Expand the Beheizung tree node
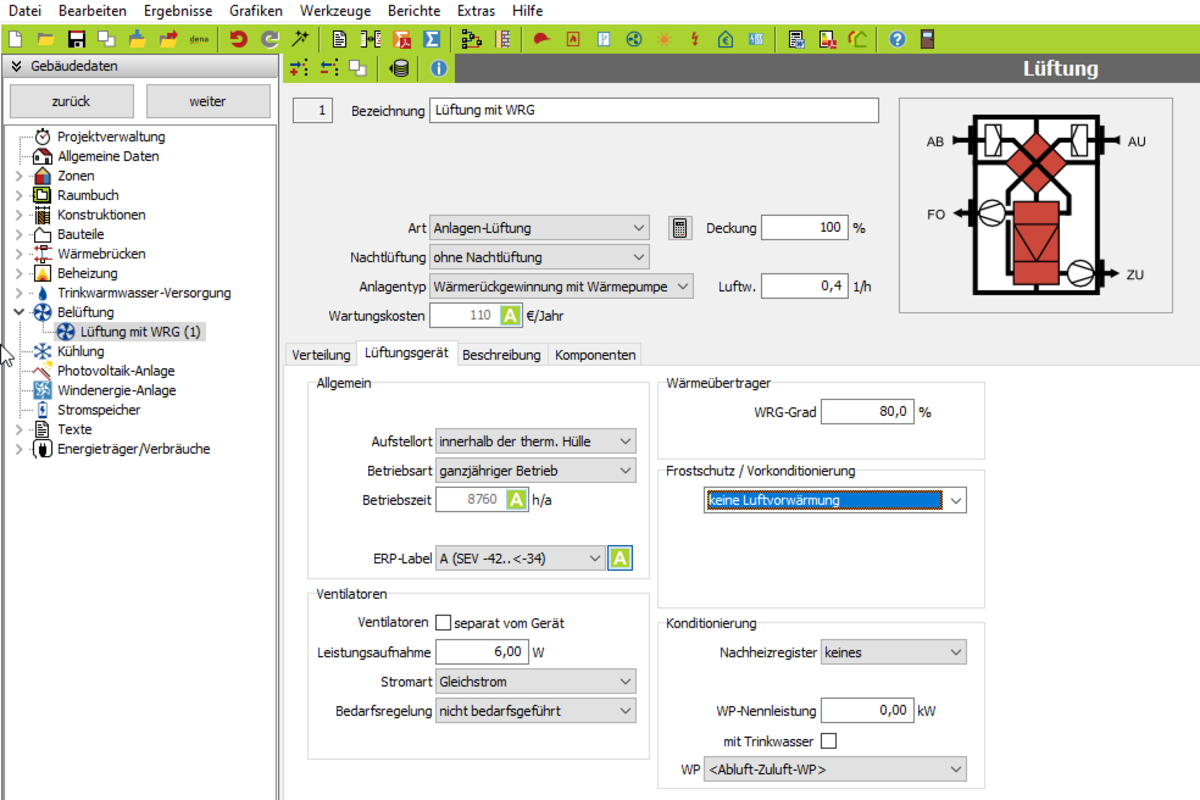Image resolution: width=1200 pixels, height=800 pixels. coord(19,273)
